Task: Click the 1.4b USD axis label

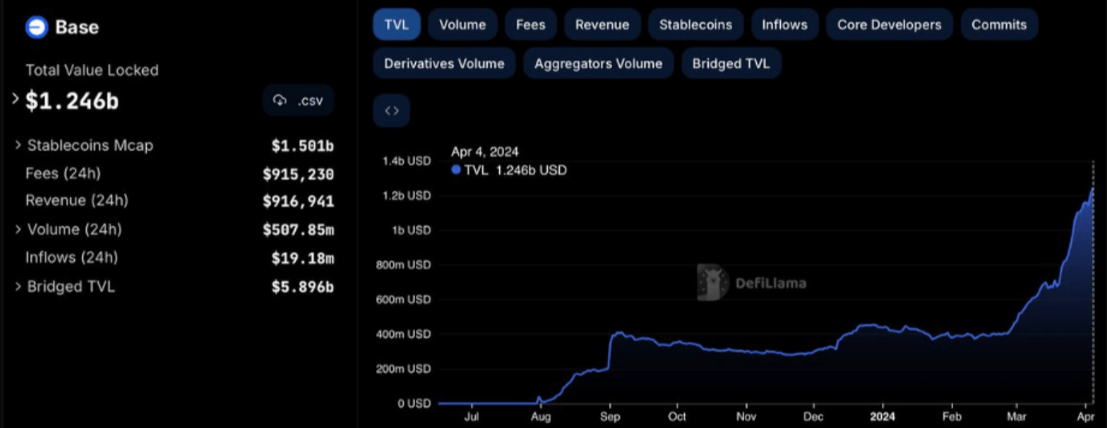Action: click(x=406, y=161)
